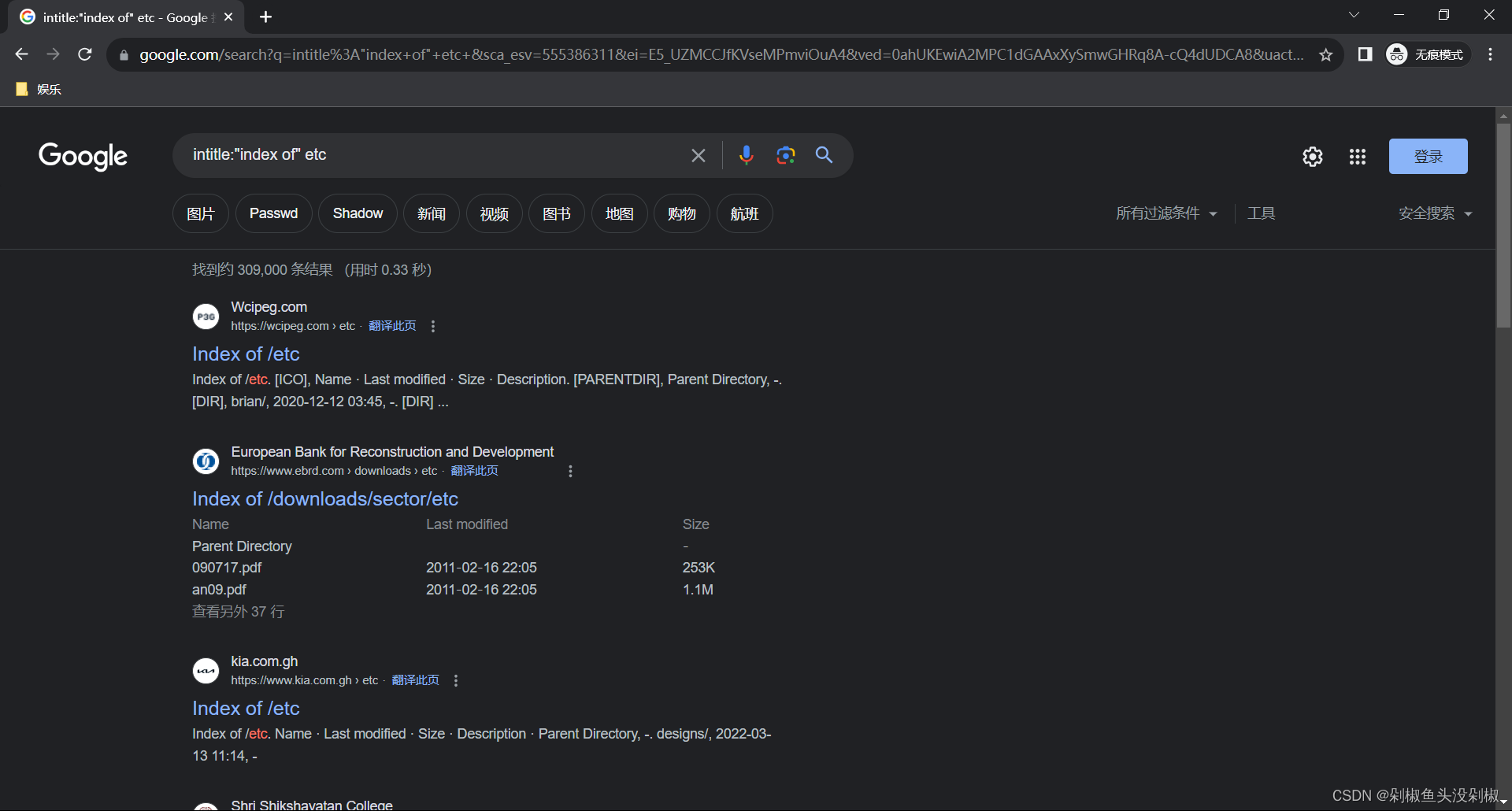
Task: Open the 娱乐 bookmarks folder
Action: (x=38, y=89)
